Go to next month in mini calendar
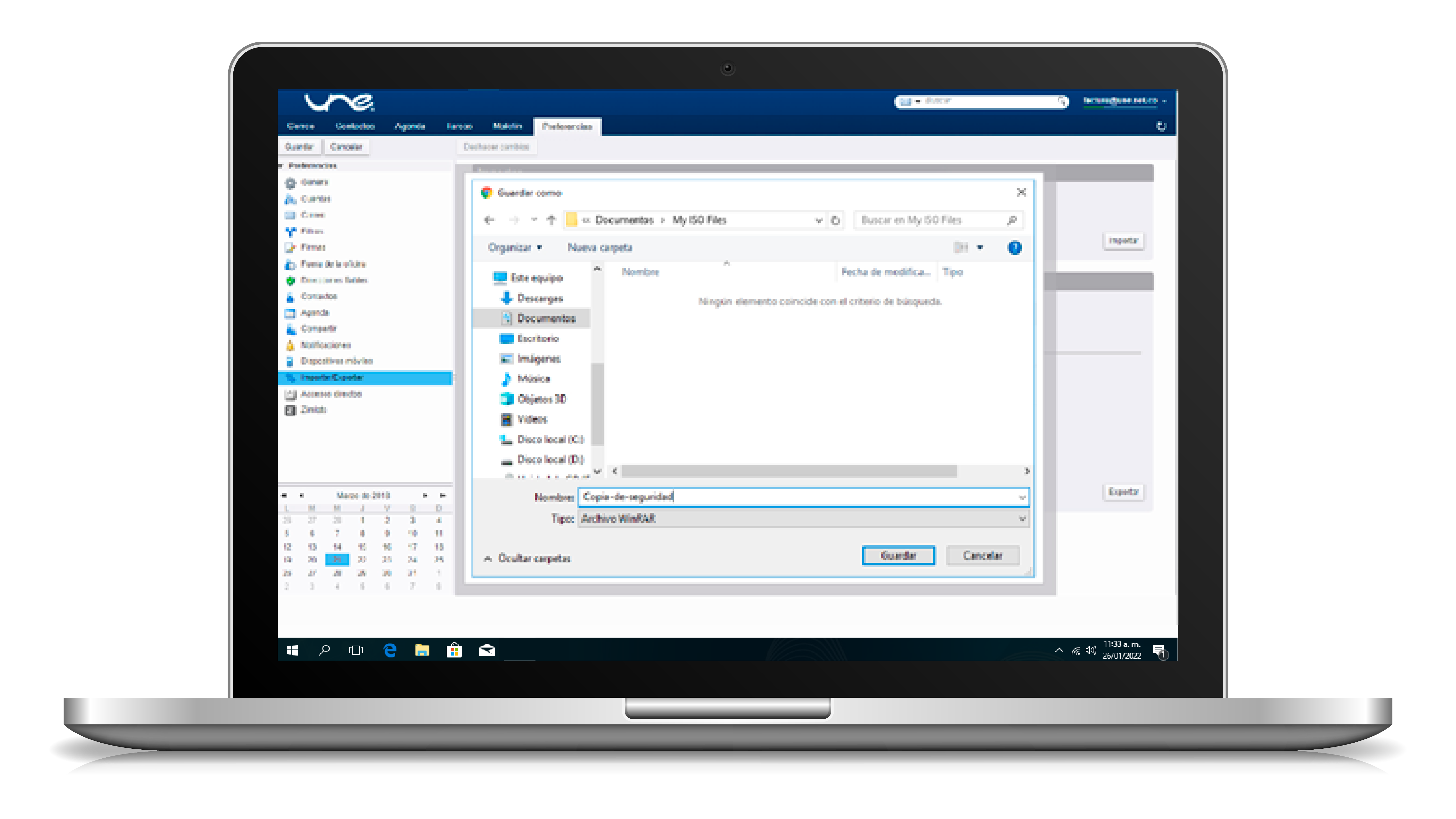1456x819 pixels. coord(425,495)
